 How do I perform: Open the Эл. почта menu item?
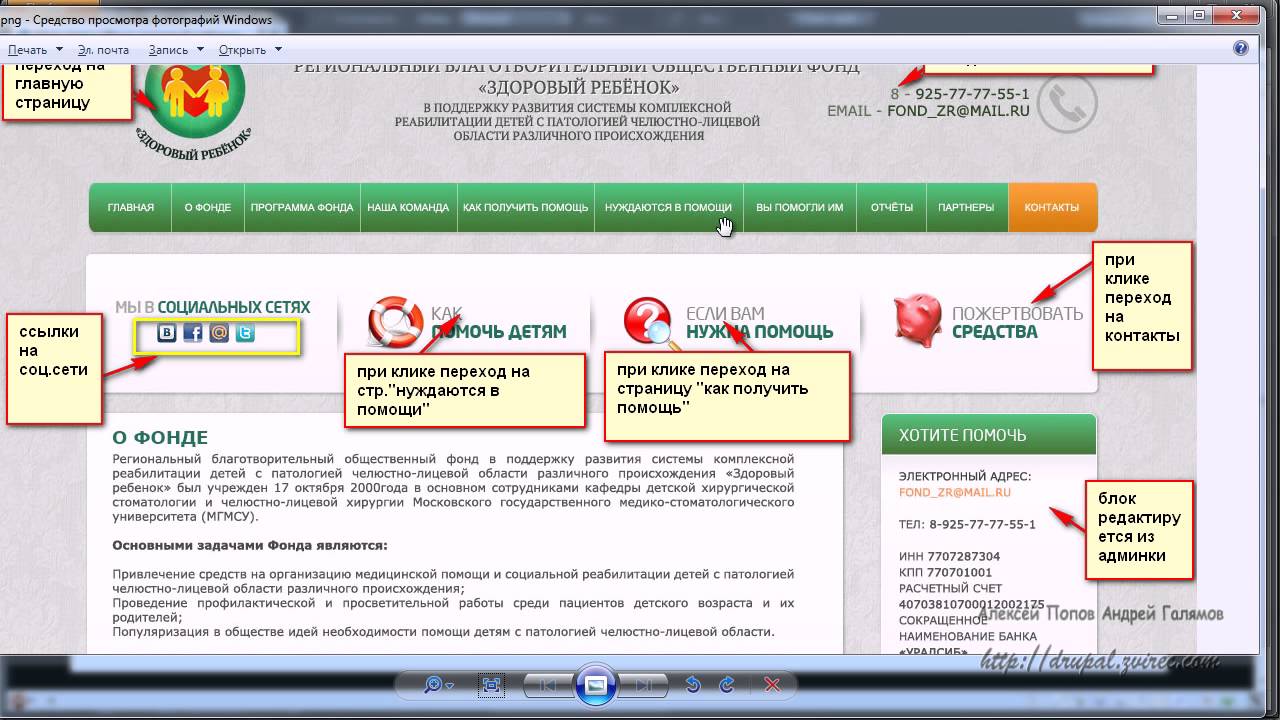103,49
